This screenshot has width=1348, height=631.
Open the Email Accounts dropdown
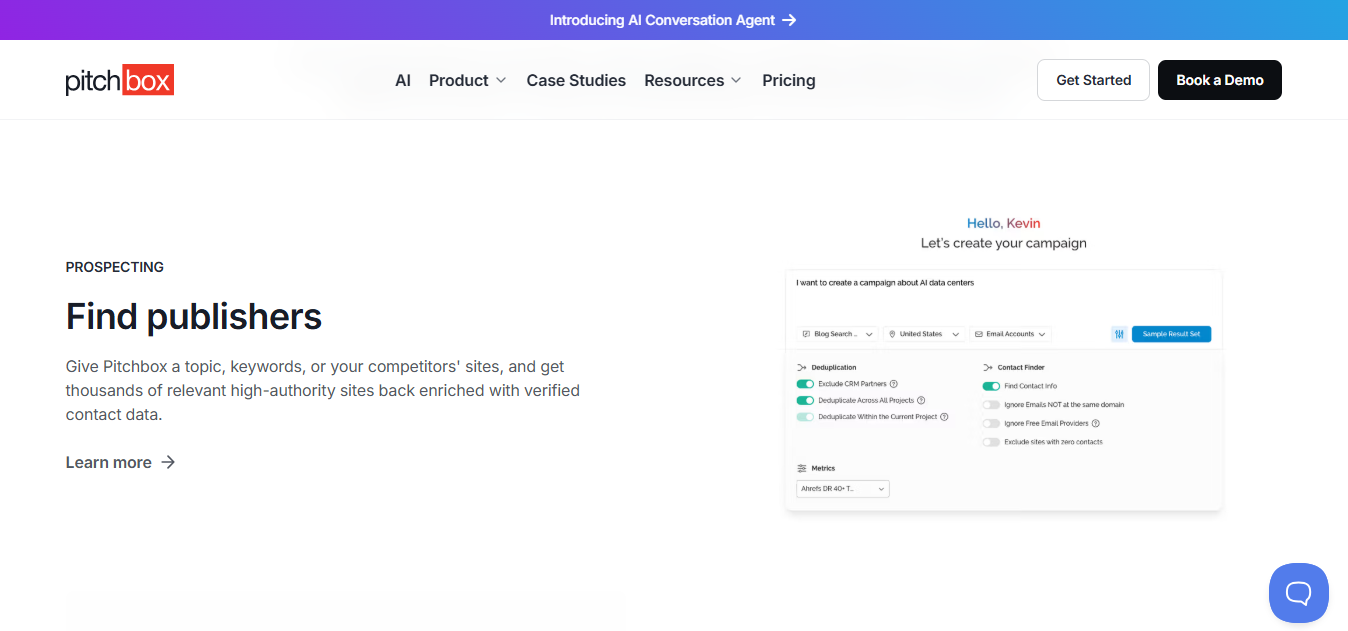click(1010, 334)
